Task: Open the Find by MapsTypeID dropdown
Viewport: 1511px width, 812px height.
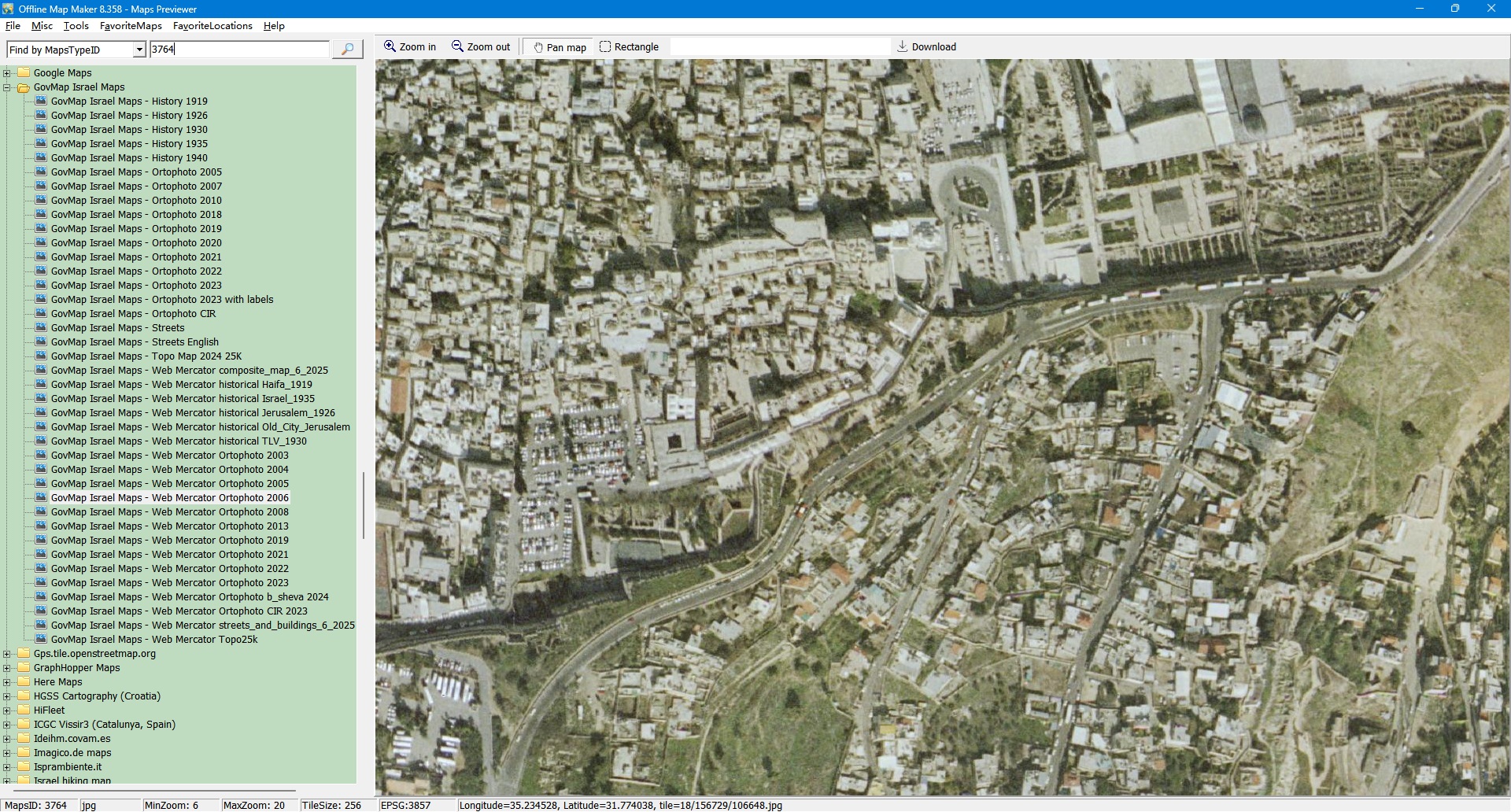Action: (x=139, y=50)
